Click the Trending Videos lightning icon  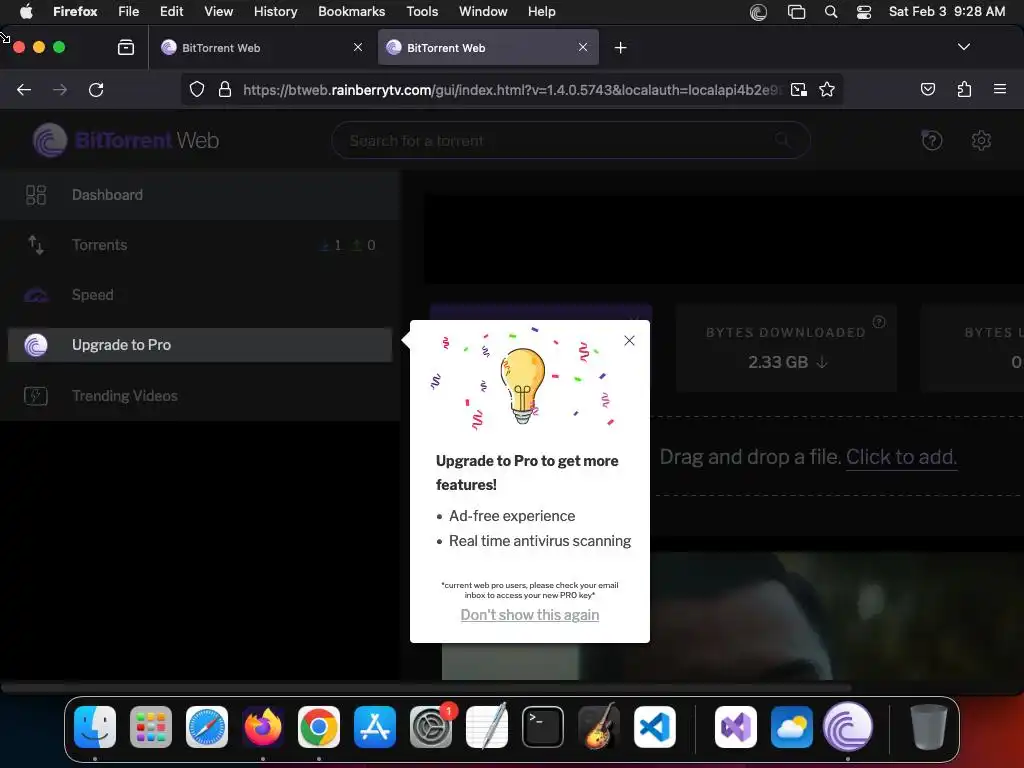36,396
